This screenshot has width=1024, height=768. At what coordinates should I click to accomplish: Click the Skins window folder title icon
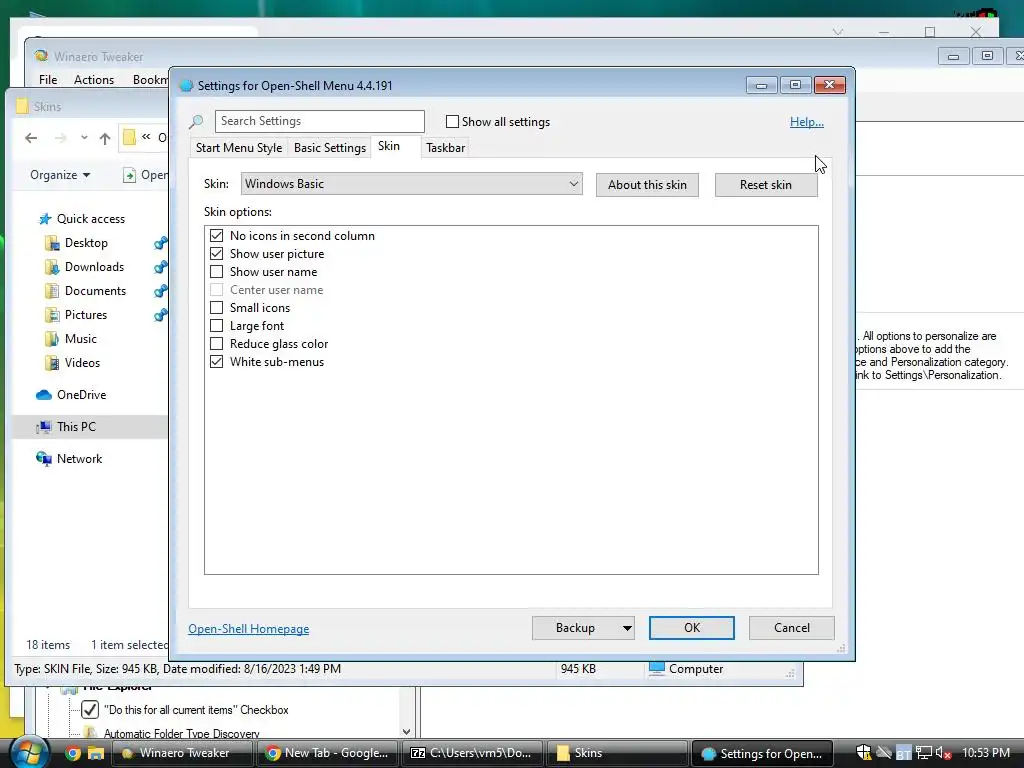[x=22, y=106]
